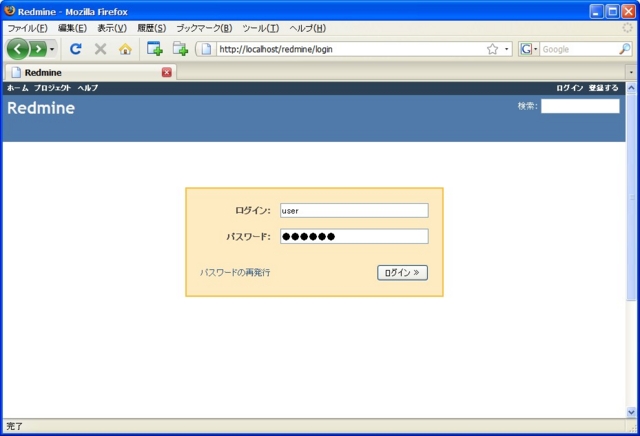Open the ツール(T) menu
The height and width of the screenshot is (436, 640).
[261, 28]
